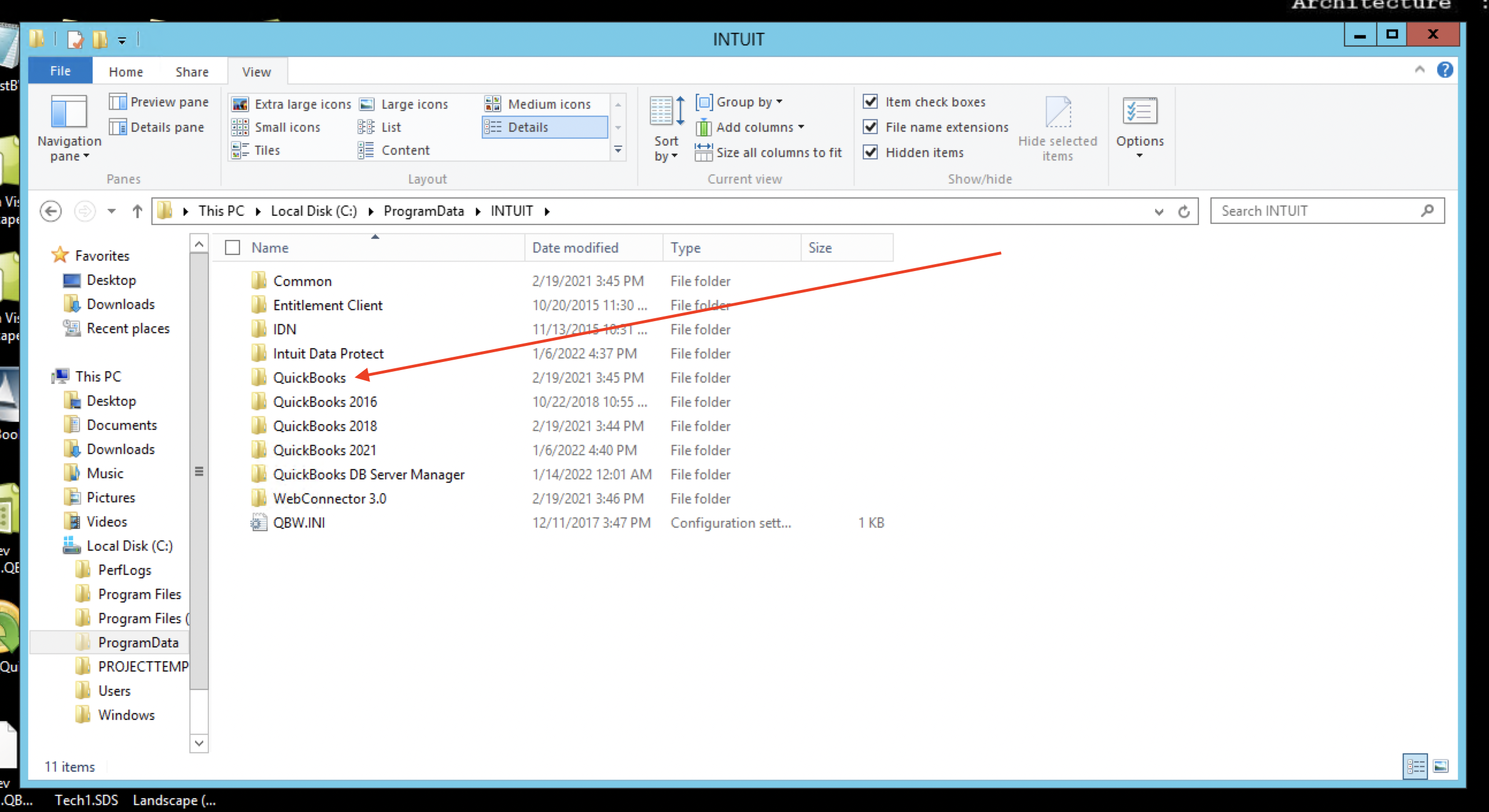Switch layout to List view
The image size is (1489, 812).
pos(379,127)
